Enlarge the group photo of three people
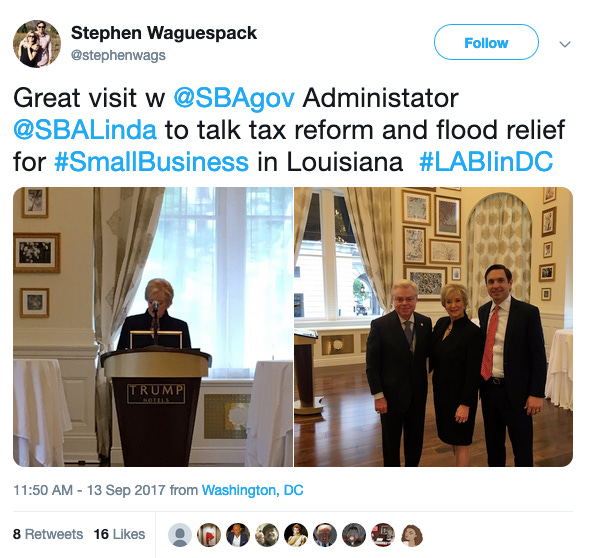The height and width of the screenshot is (558, 591). tap(433, 327)
